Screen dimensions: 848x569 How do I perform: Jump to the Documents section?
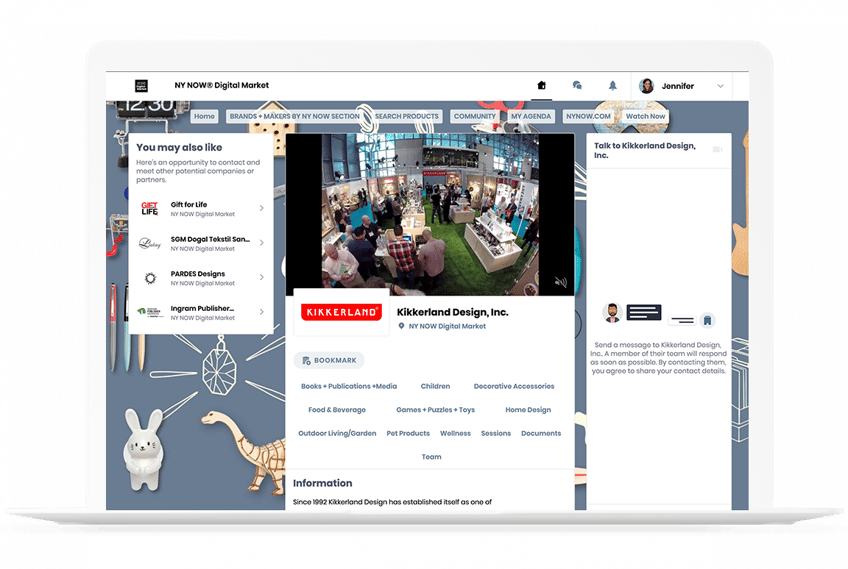pos(541,434)
